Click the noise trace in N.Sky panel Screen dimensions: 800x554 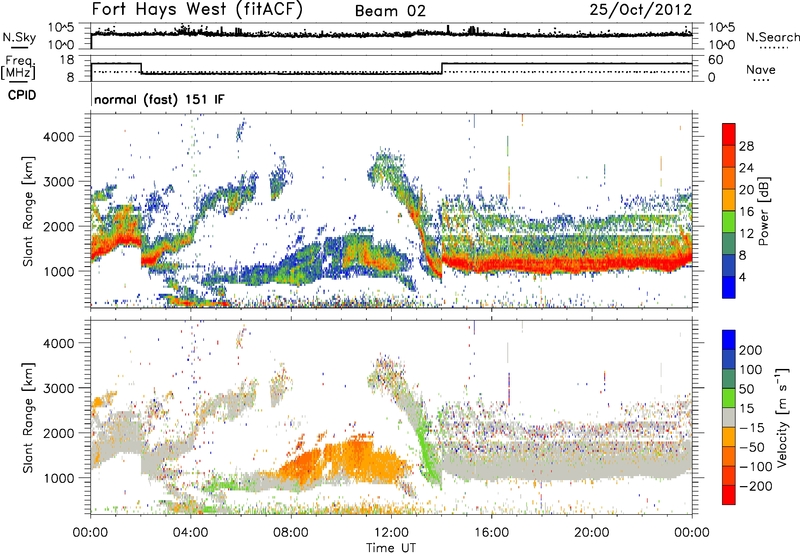[x=391, y=33]
